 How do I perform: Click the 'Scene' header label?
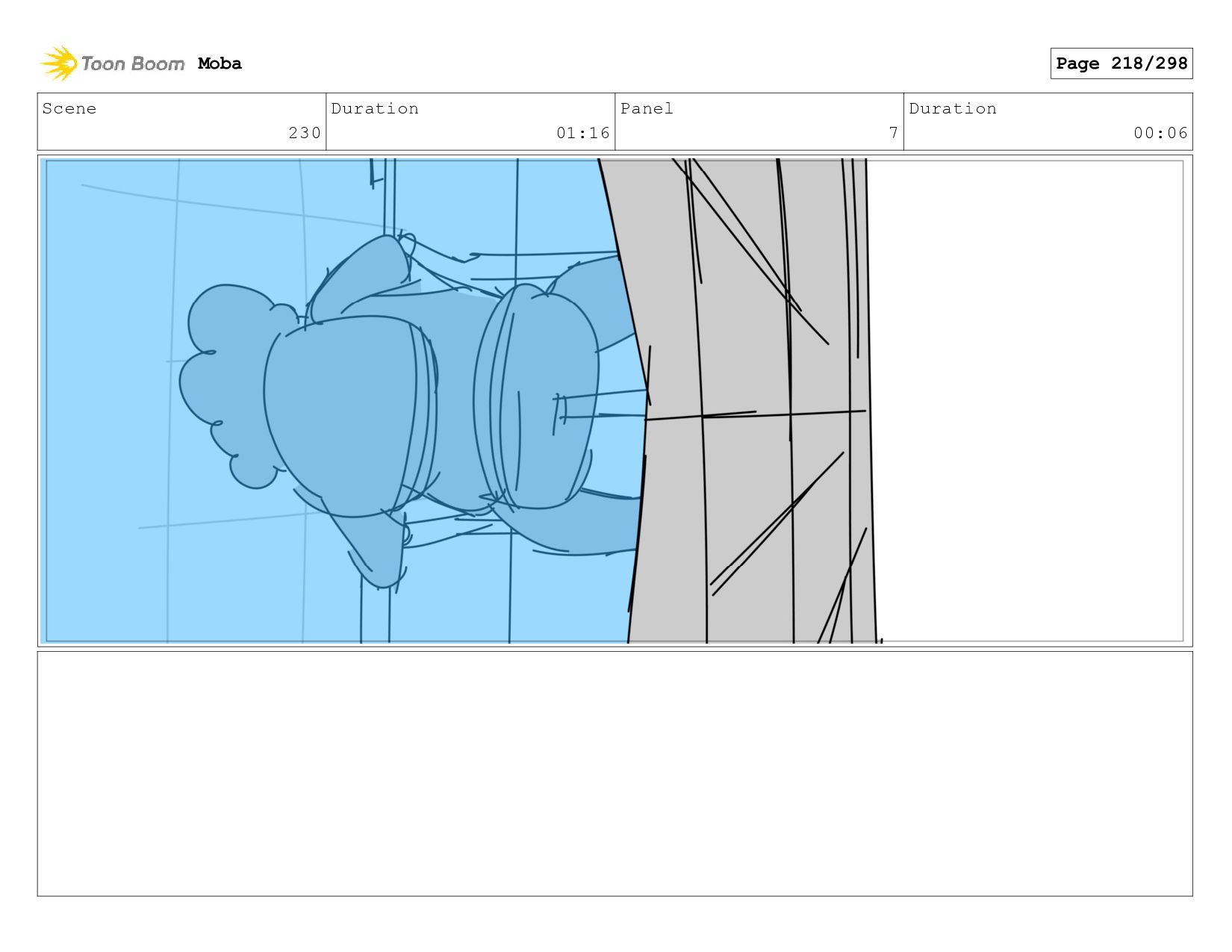69,108
